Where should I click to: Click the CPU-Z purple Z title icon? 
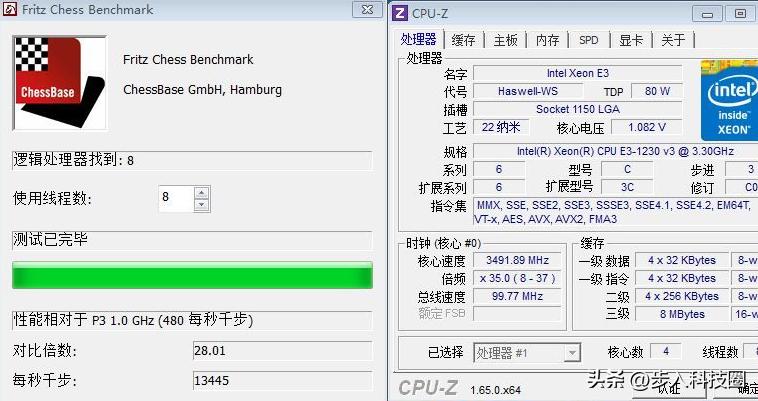pyautogui.click(x=400, y=13)
